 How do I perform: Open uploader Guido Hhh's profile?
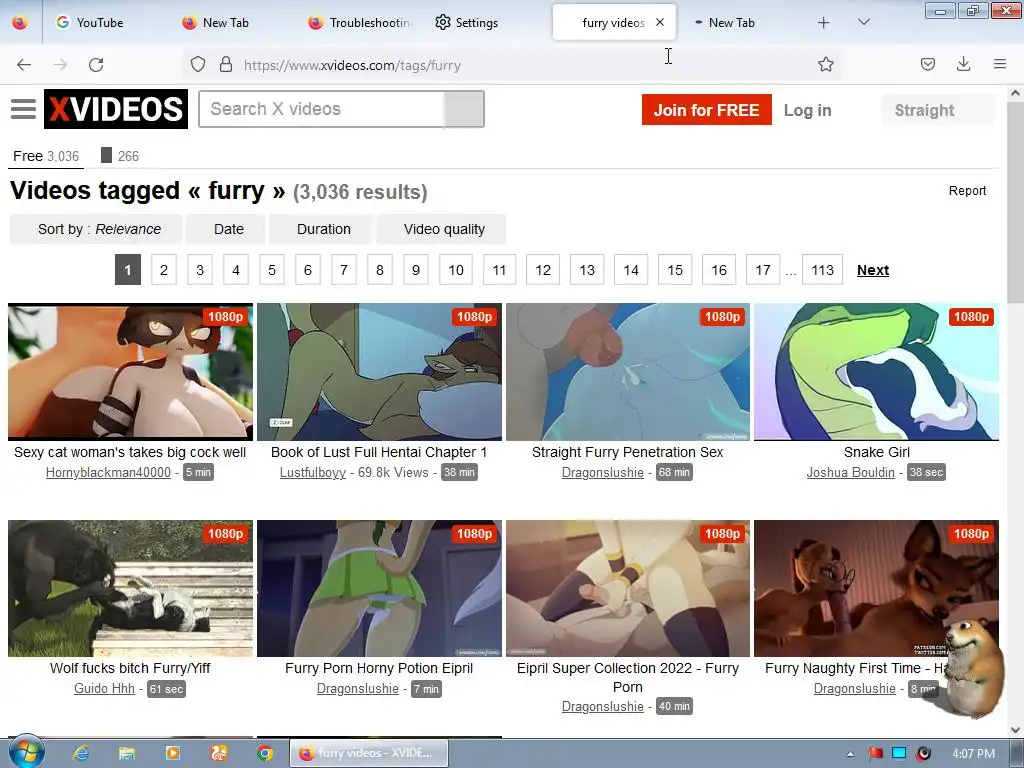point(104,688)
